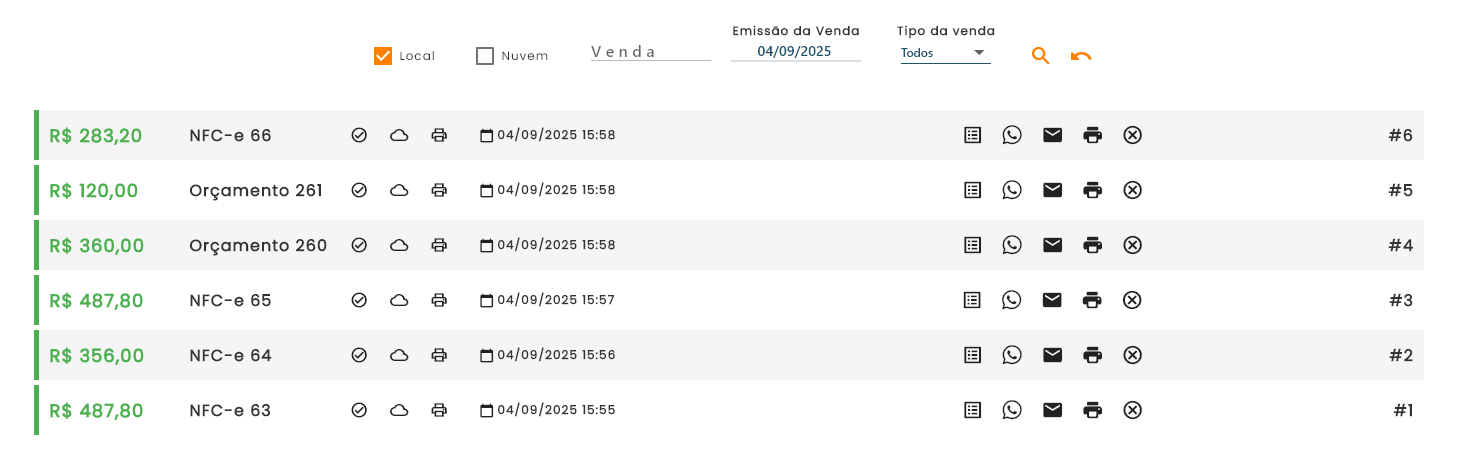Click the Orçamento 261 sale label
Screen dimensions: 1458x456
pyautogui.click(x=255, y=190)
